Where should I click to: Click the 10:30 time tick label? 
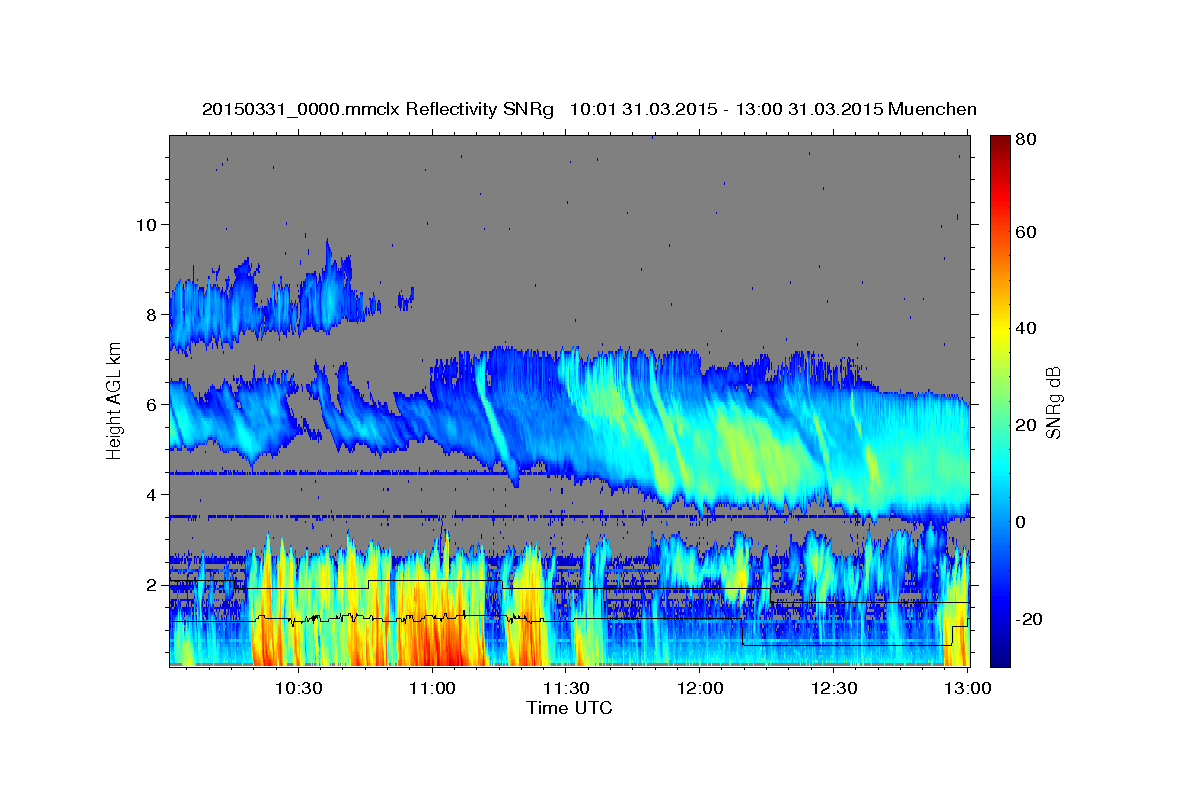point(298,688)
